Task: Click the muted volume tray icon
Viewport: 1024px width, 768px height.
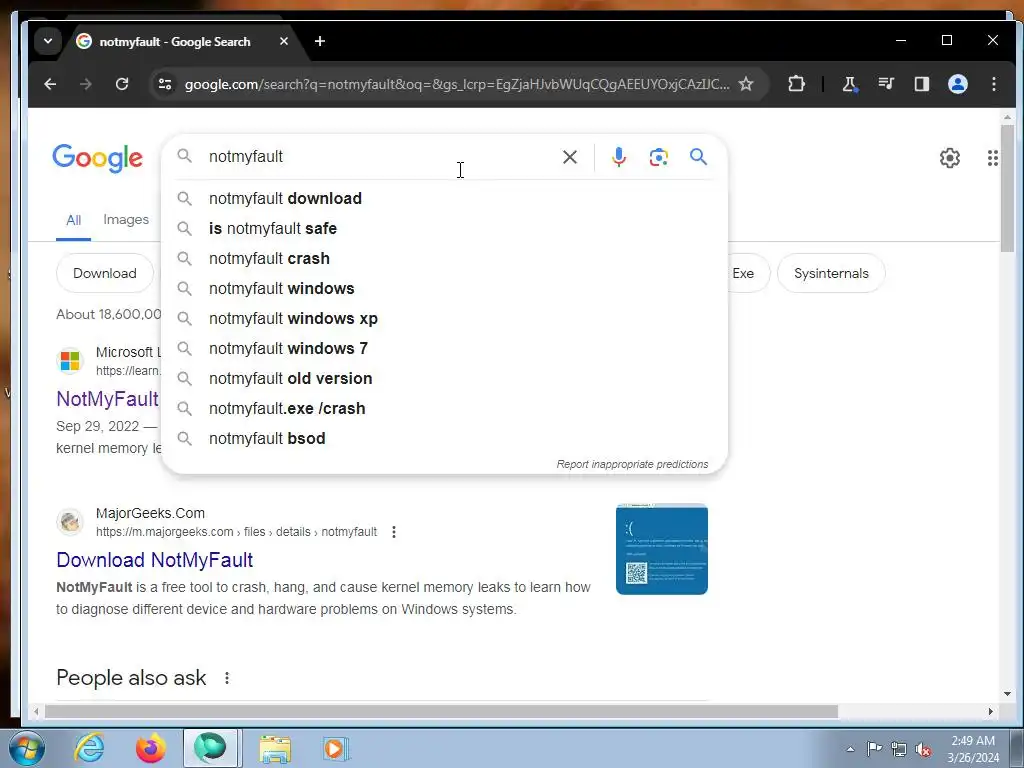Action: point(922,749)
